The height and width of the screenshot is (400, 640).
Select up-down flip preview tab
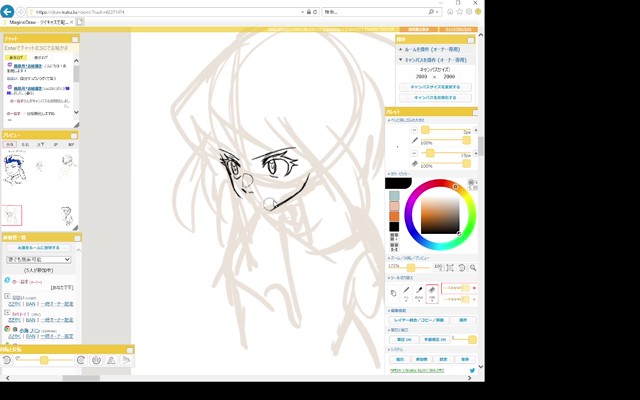tap(40, 144)
